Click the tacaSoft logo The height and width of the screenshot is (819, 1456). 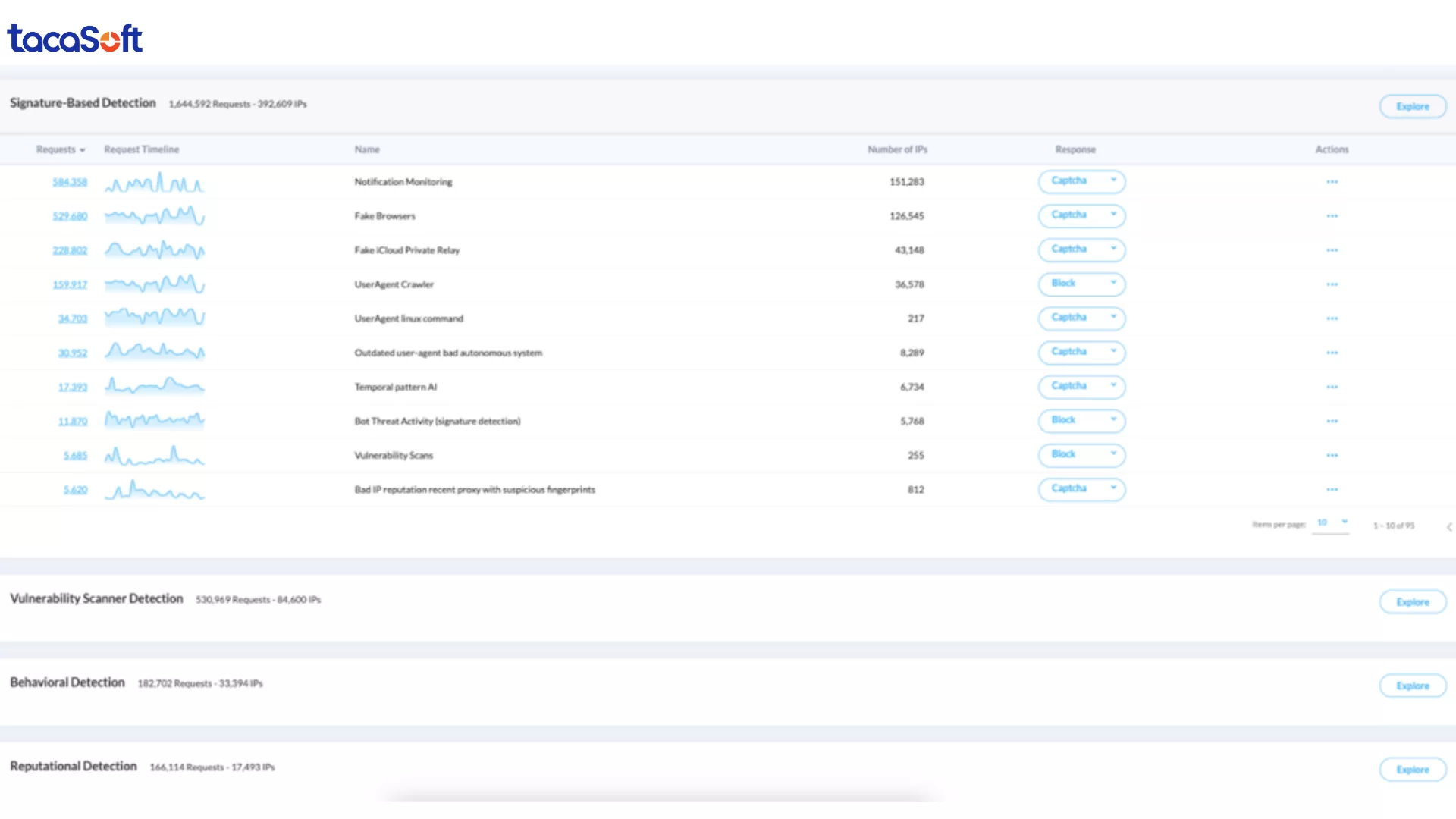click(x=74, y=39)
